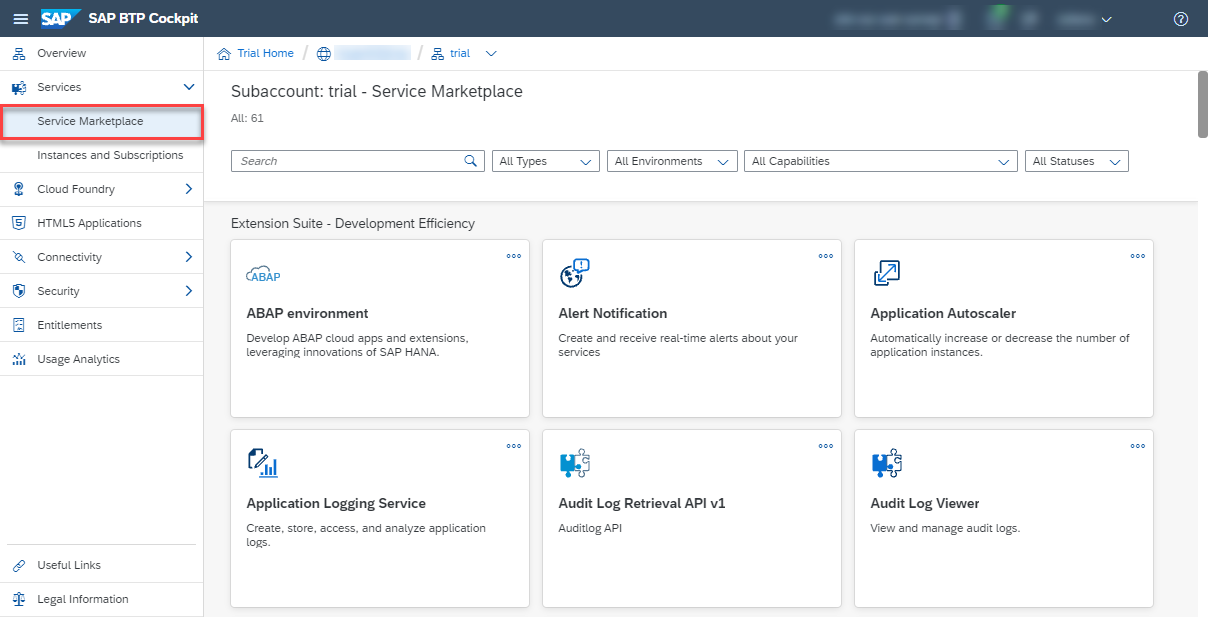Click the Trial Home breadcrumb link
The width and height of the screenshot is (1208, 617).
pos(265,53)
